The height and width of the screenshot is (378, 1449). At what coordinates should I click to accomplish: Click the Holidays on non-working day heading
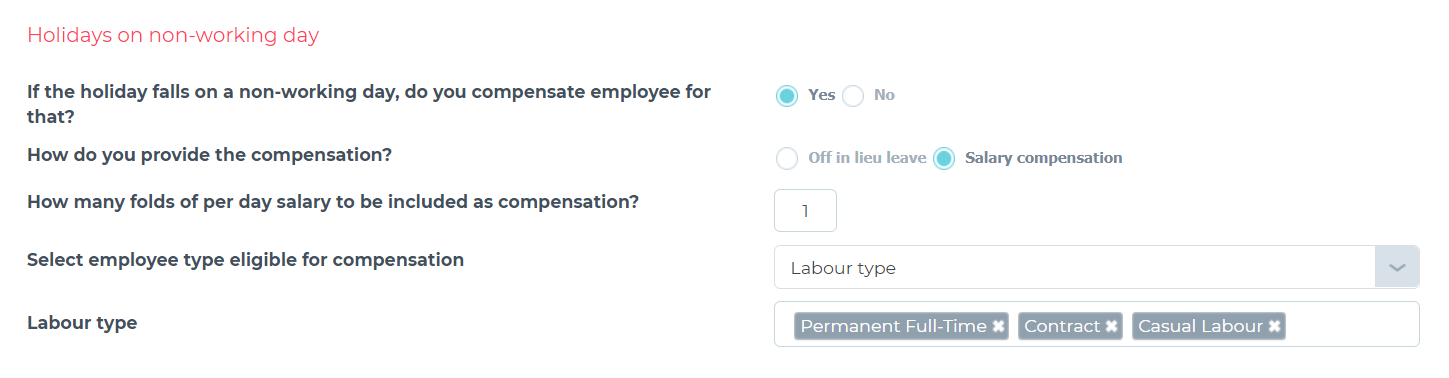click(173, 36)
